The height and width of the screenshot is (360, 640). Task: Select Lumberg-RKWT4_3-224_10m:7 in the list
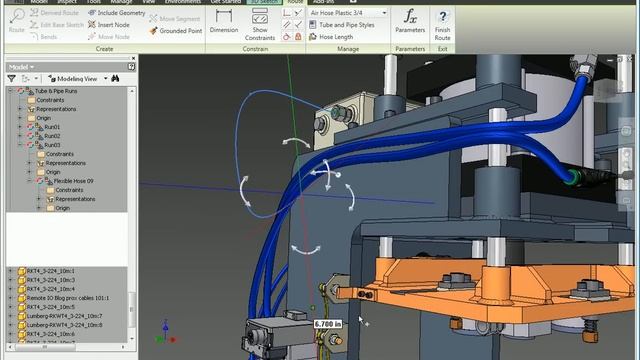[64, 316]
